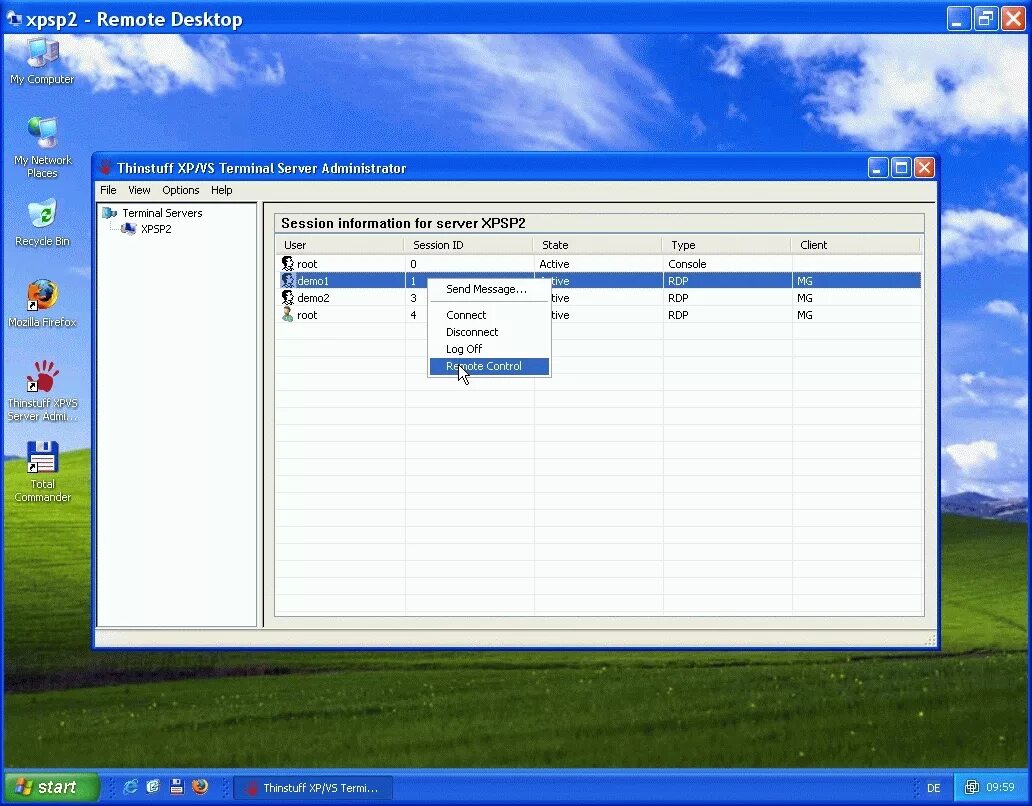Select the demo2 user row

598,297
